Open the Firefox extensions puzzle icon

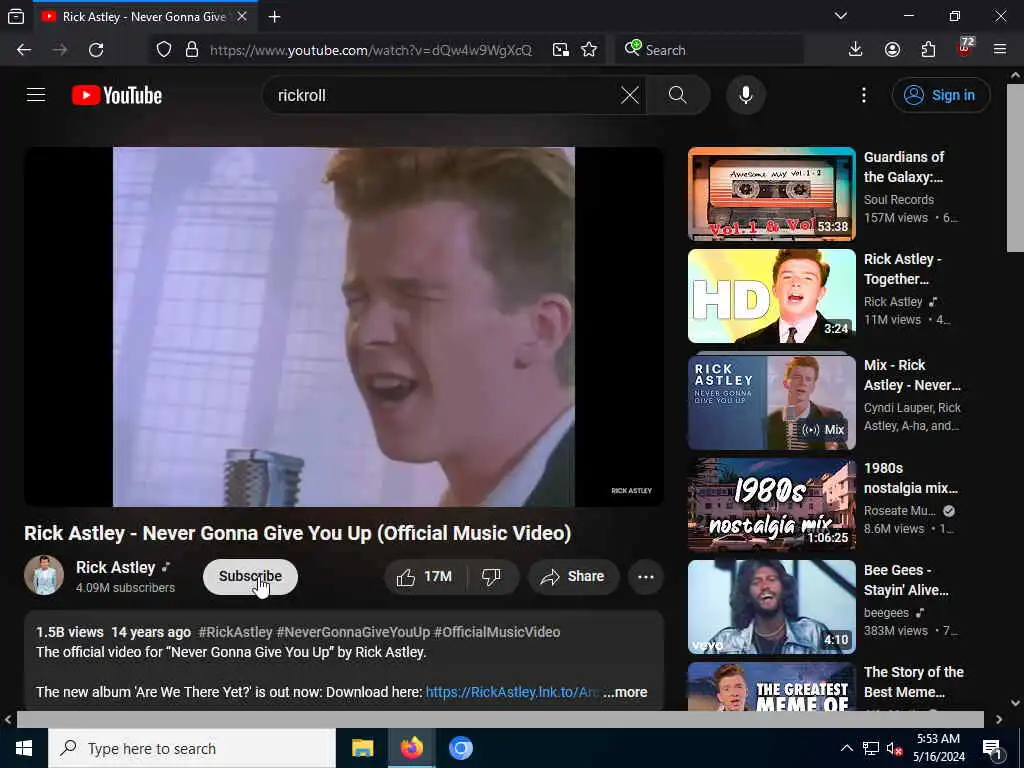929,50
